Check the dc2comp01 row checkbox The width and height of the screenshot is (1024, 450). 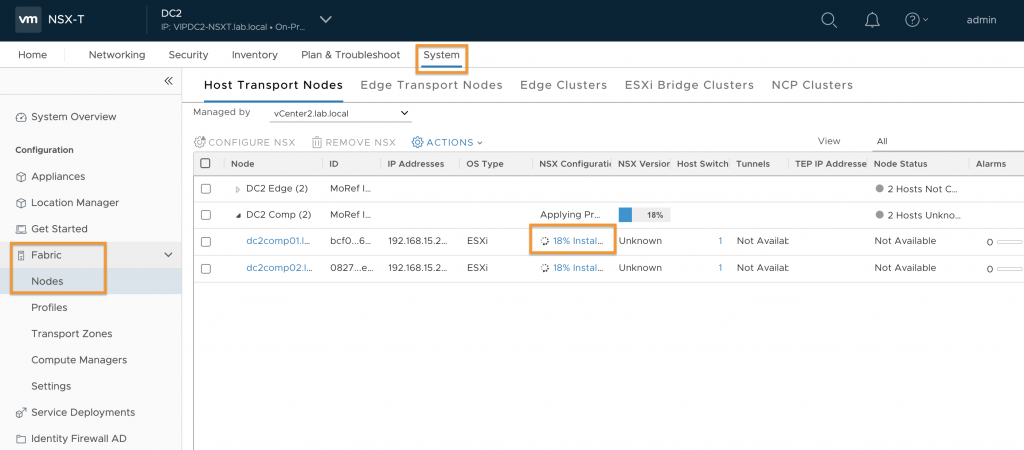pyautogui.click(x=206, y=242)
